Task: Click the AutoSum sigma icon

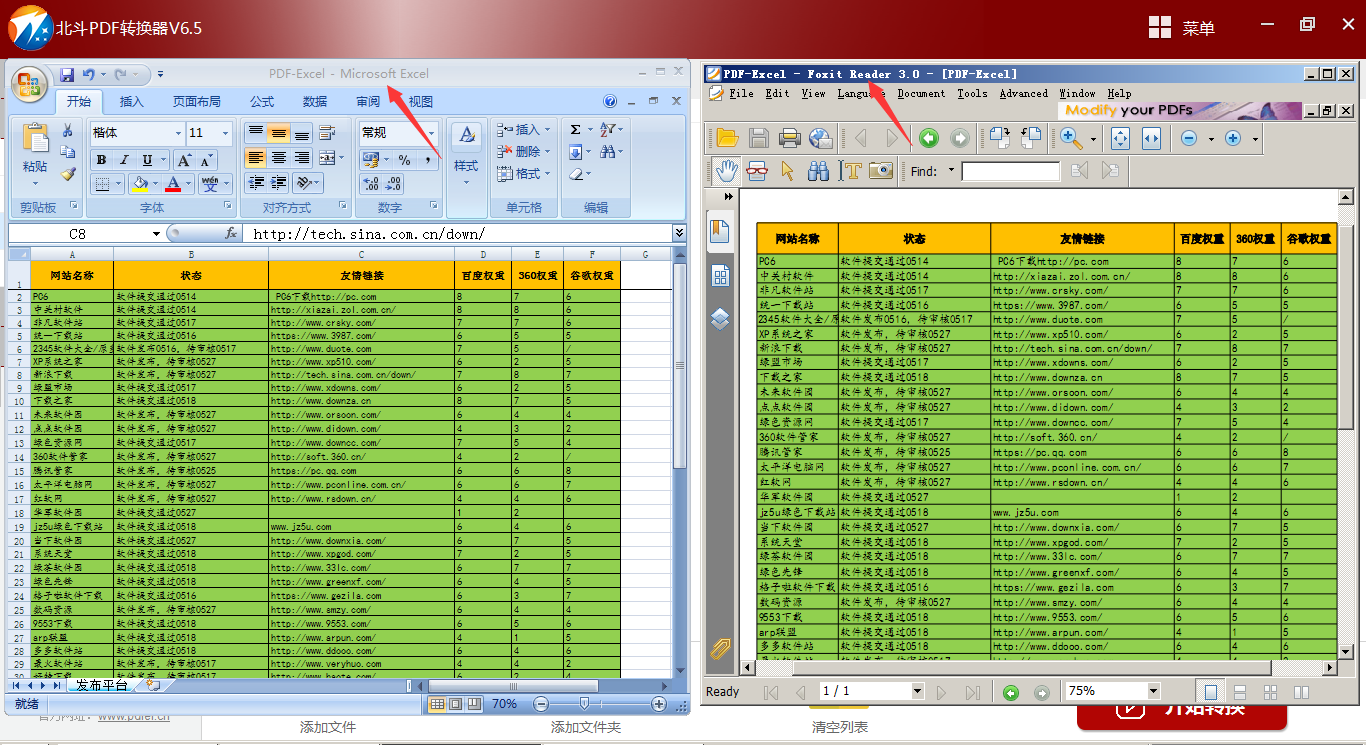Action: coord(575,130)
